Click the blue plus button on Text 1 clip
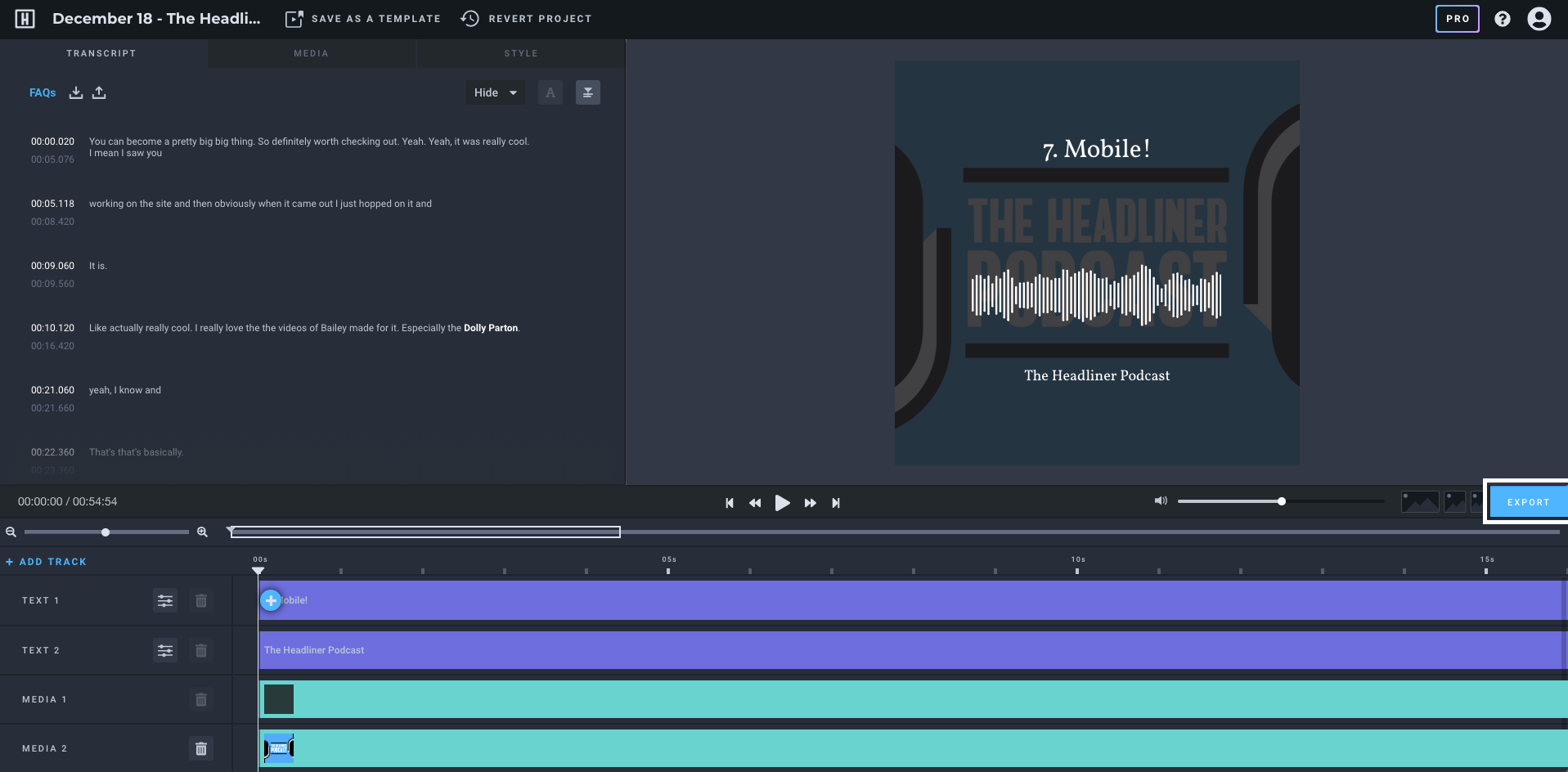 (x=271, y=600)
